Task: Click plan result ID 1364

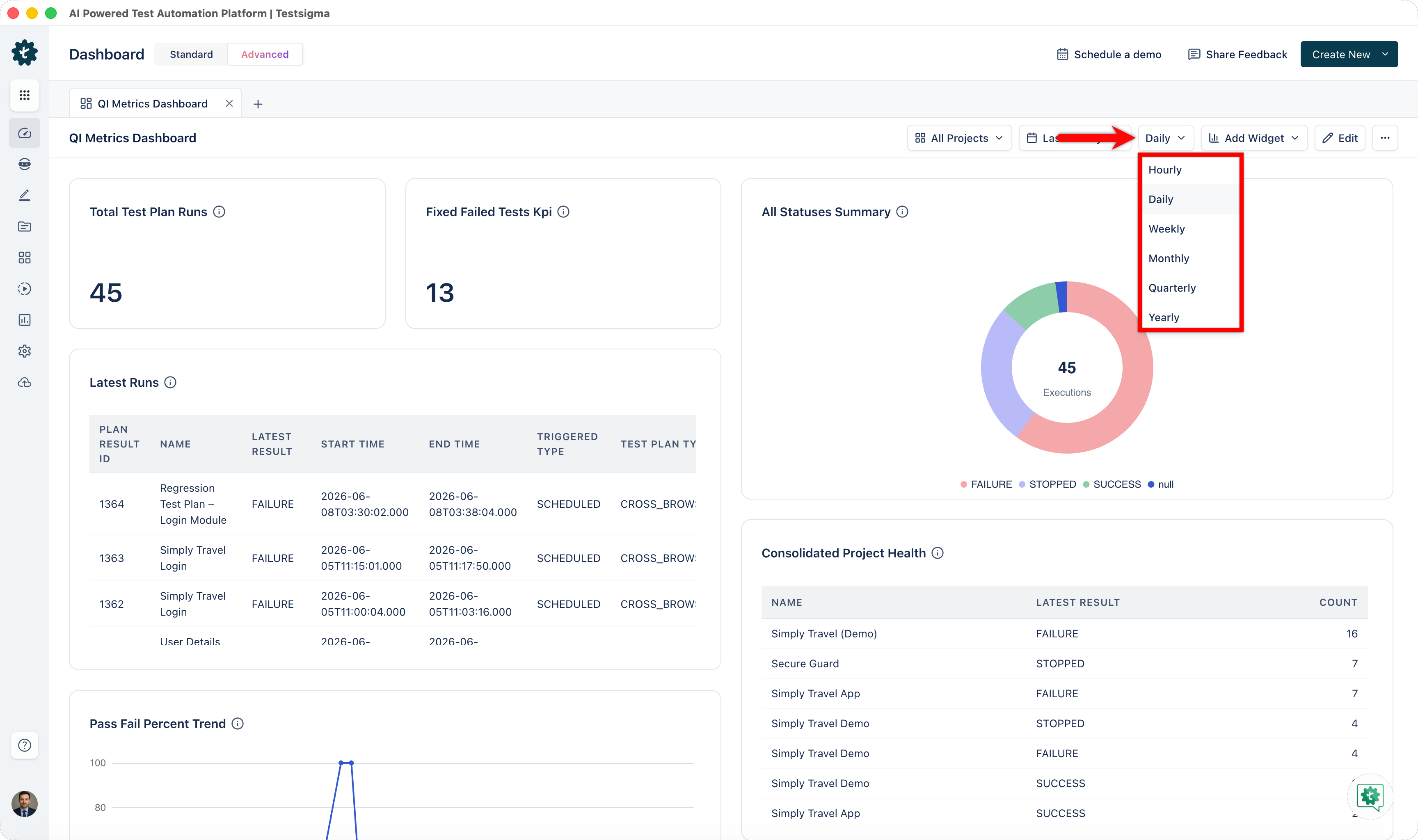Action: 112,504
